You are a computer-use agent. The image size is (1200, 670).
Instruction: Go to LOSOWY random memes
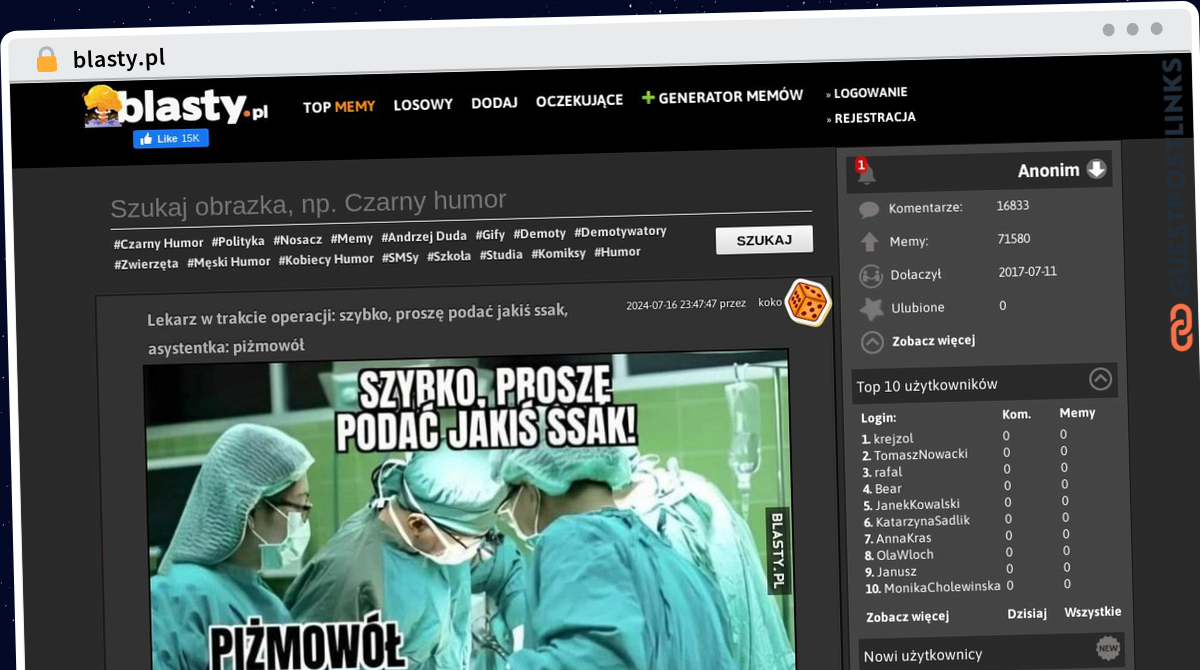423,104
